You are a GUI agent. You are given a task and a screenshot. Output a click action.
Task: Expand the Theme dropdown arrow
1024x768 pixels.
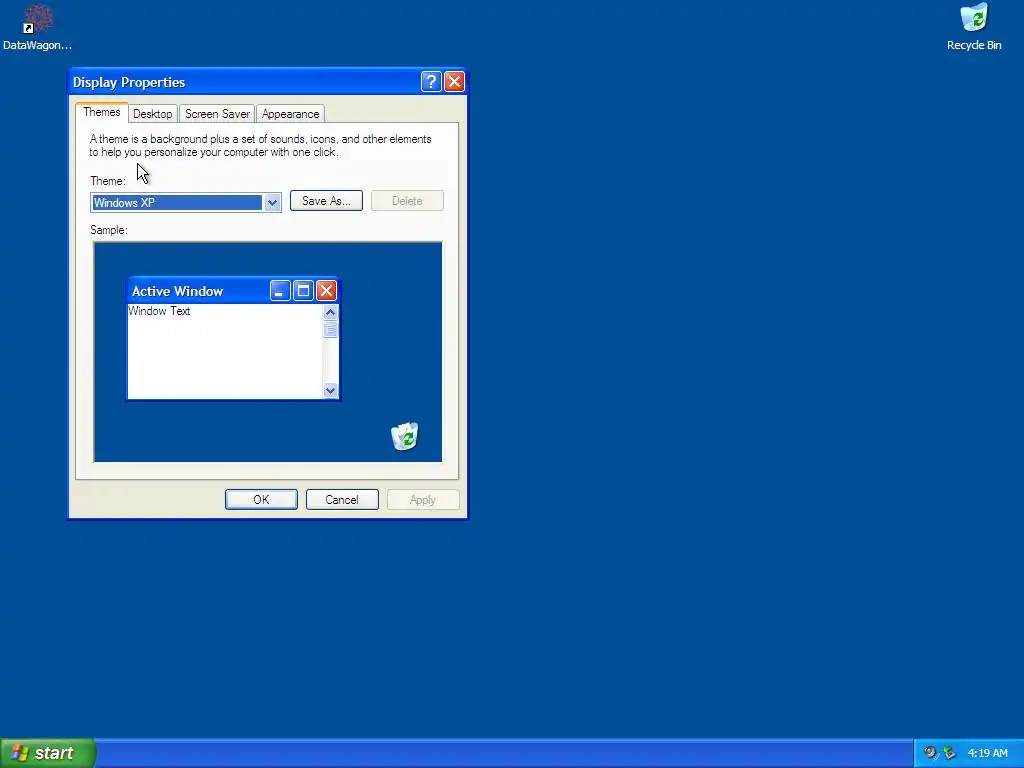pos(272,202)
